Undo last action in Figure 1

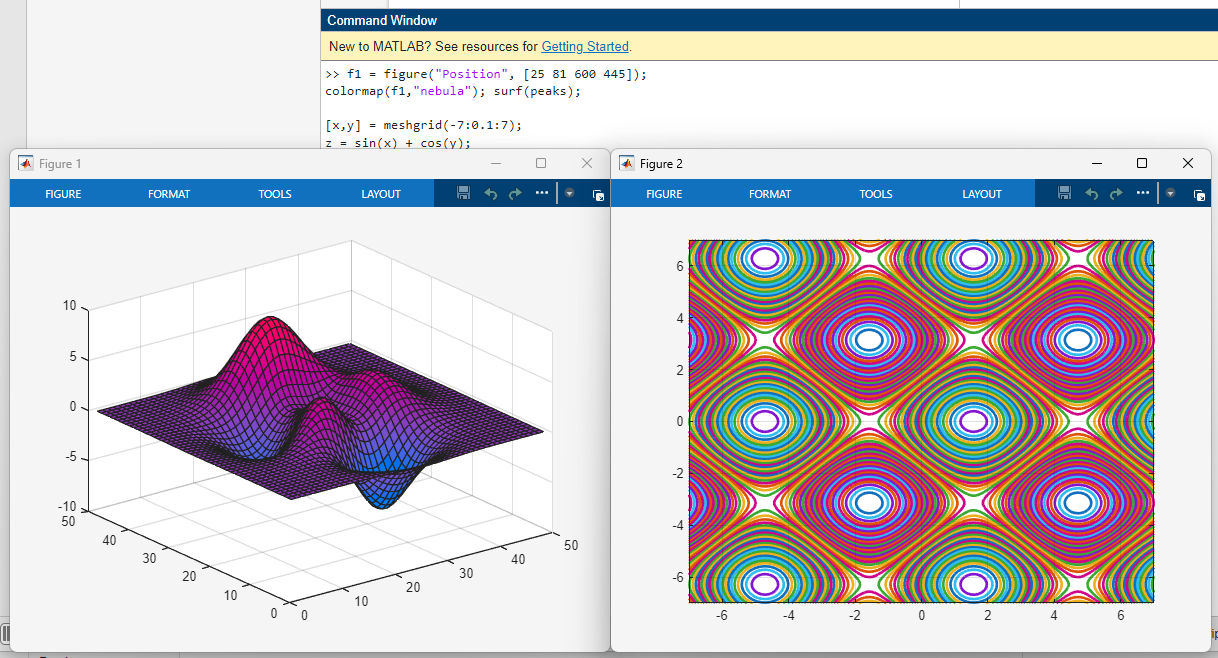coord(490,194)
